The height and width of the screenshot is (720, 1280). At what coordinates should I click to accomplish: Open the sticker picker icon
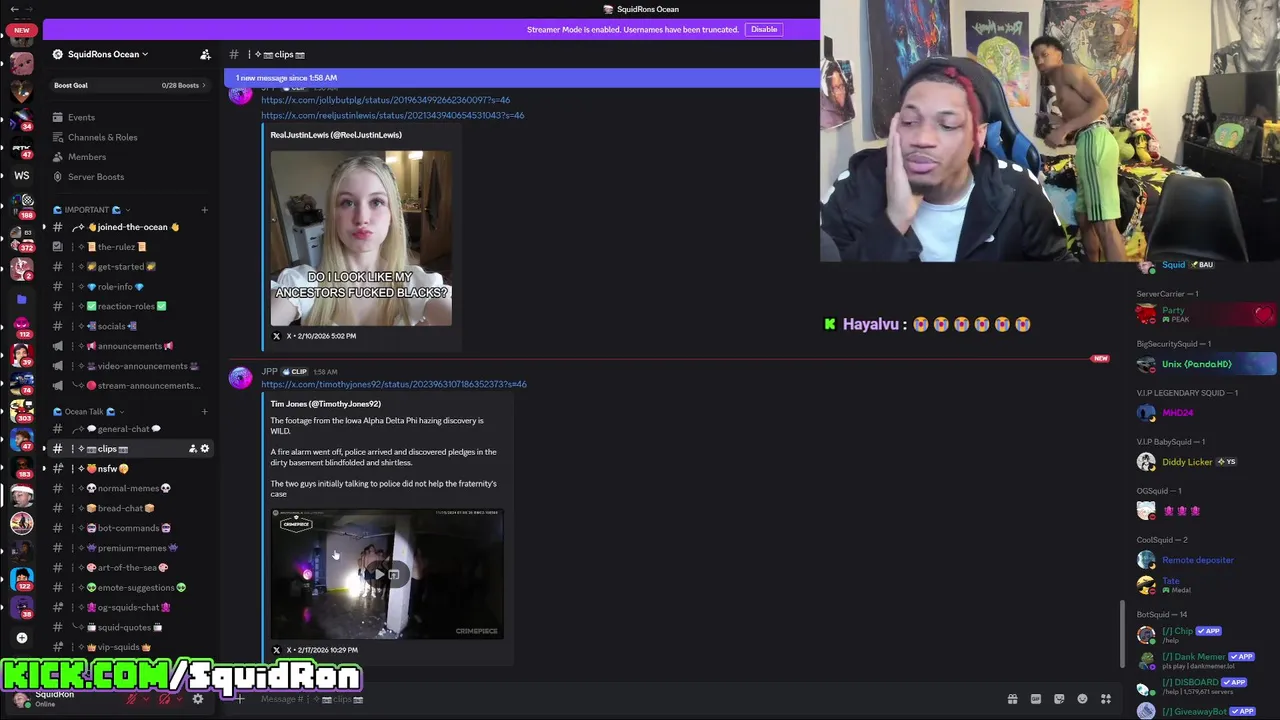point(1059,699)
